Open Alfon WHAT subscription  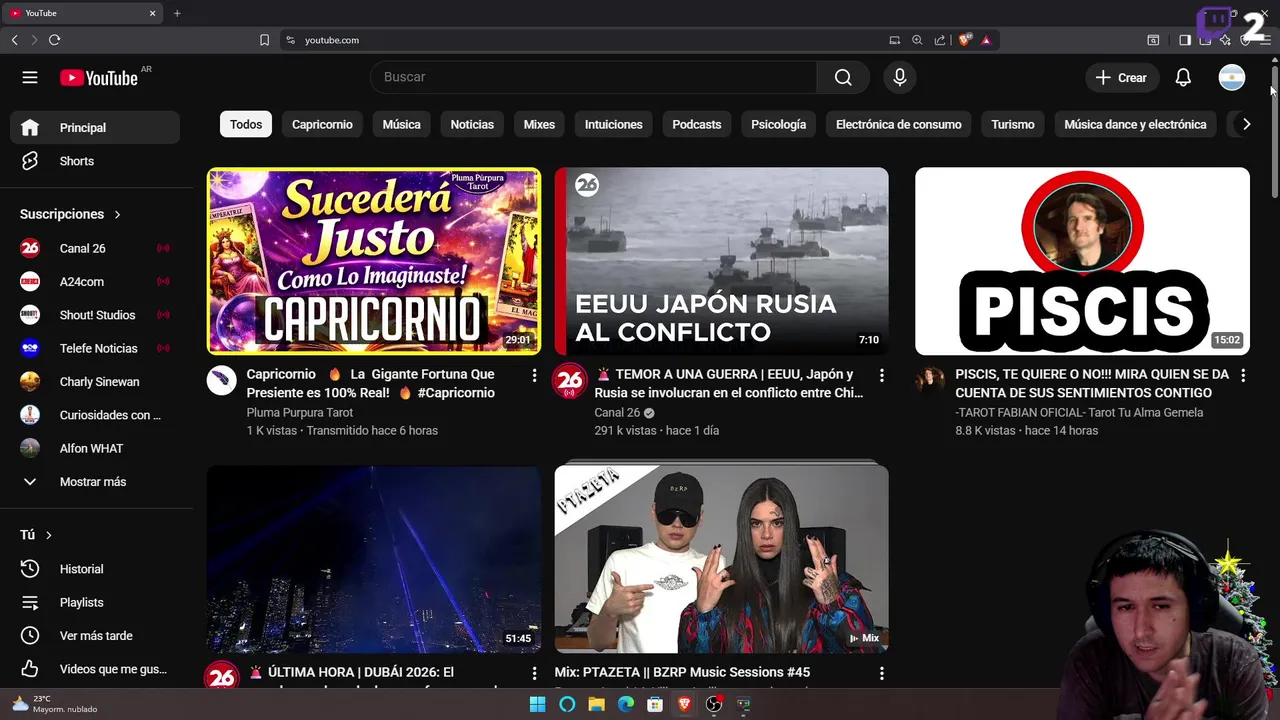click(x=95, y=448)
